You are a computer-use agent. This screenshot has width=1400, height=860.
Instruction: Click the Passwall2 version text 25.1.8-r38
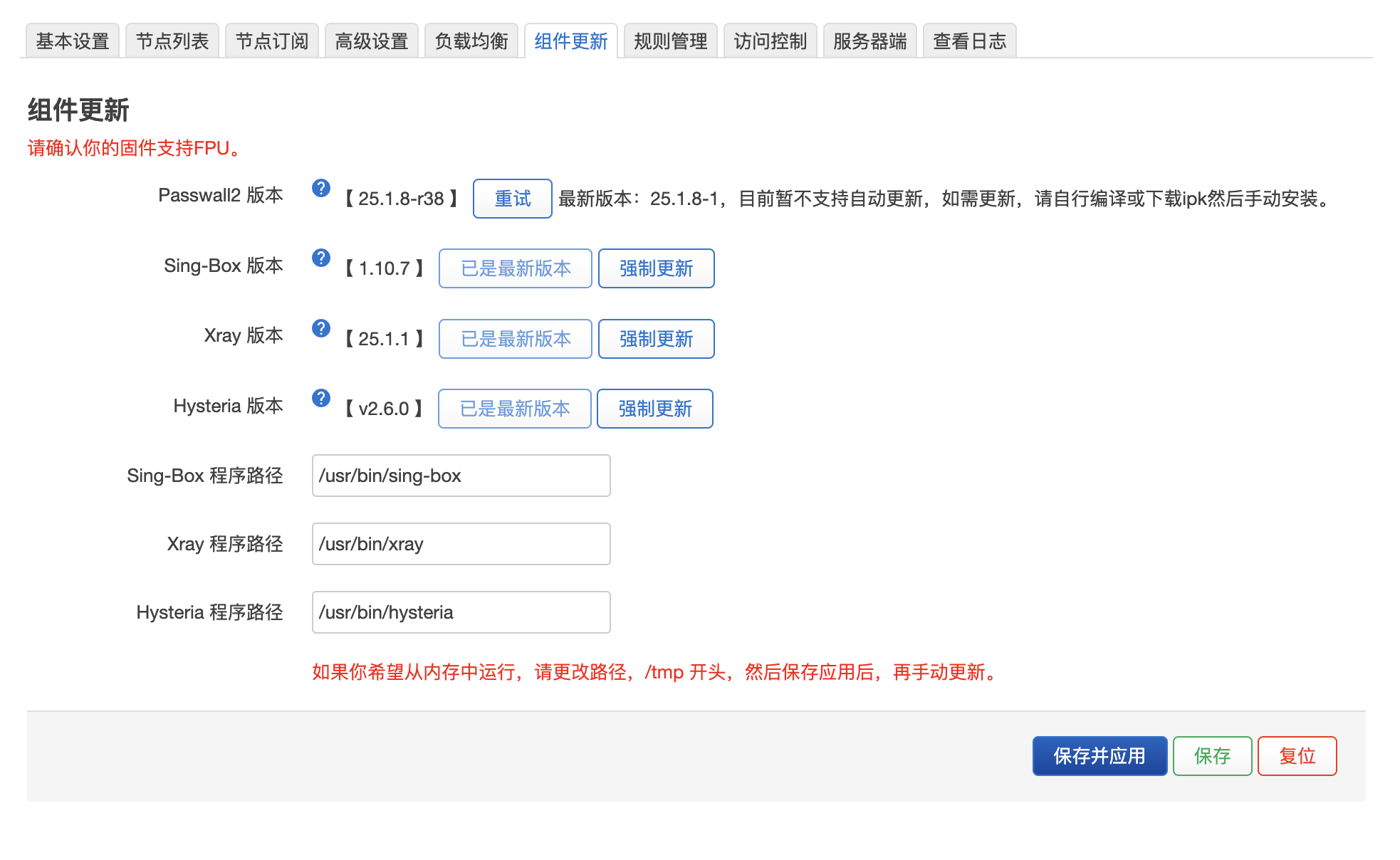401,199
